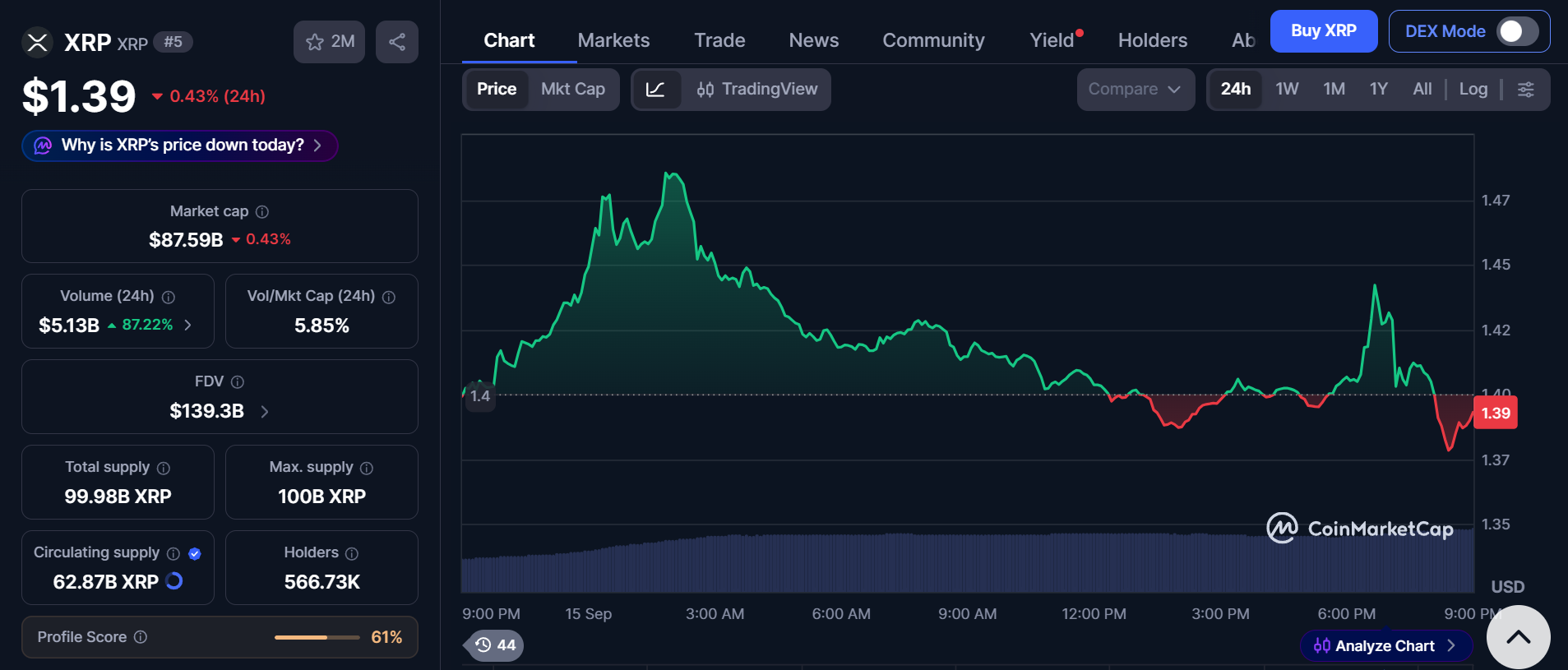Select 1W time range

click(1287, 90)
